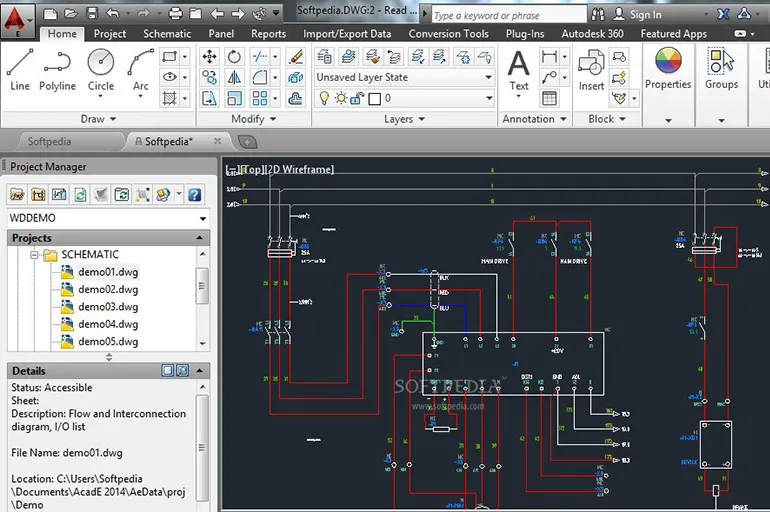Open Layer Properties manager icon
Image resolution: width=770 pixels, height=512 pixels.
pyautogui.click(x=324, y=56)
